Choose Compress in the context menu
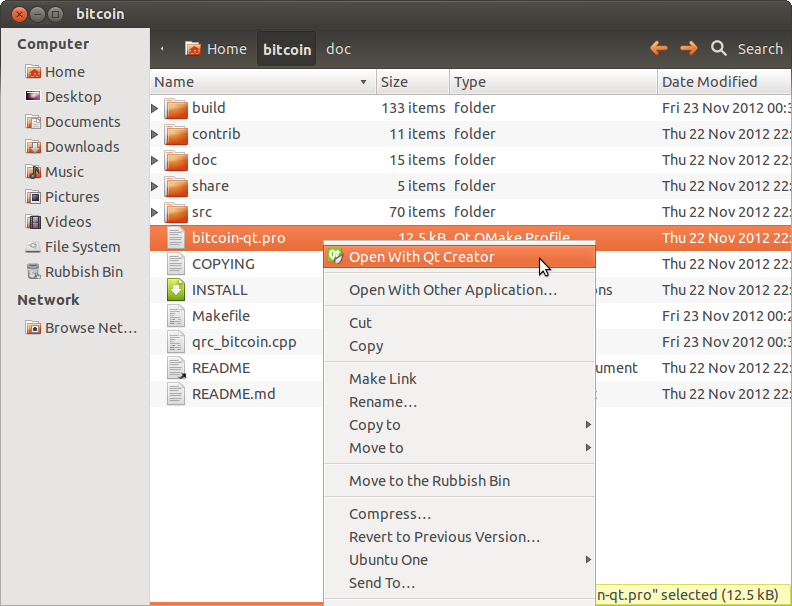The height and width of the screenshot is (606, 792). [x=460, y=514]
